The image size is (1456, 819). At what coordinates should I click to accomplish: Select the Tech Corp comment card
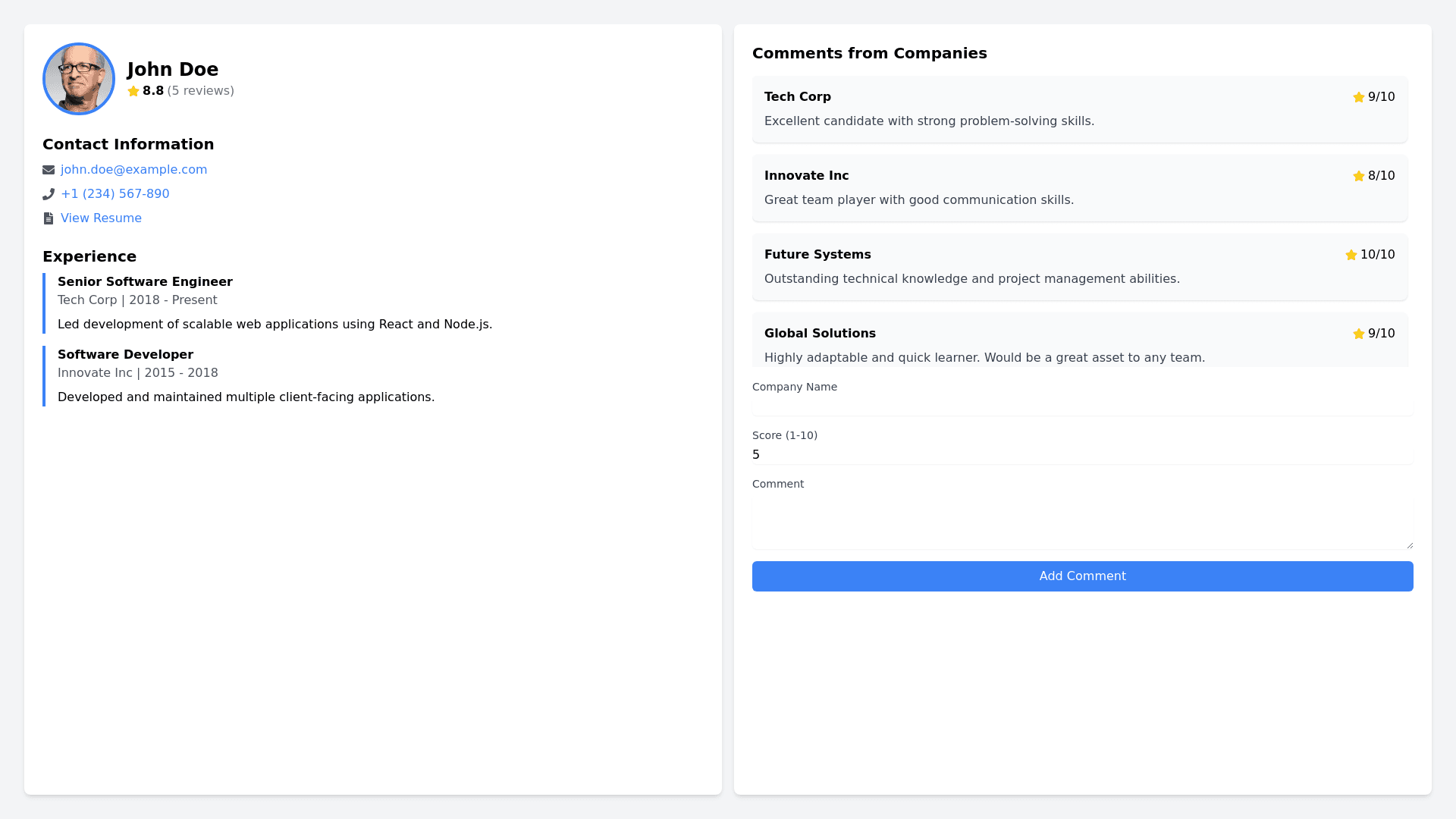coord(1079,109)
